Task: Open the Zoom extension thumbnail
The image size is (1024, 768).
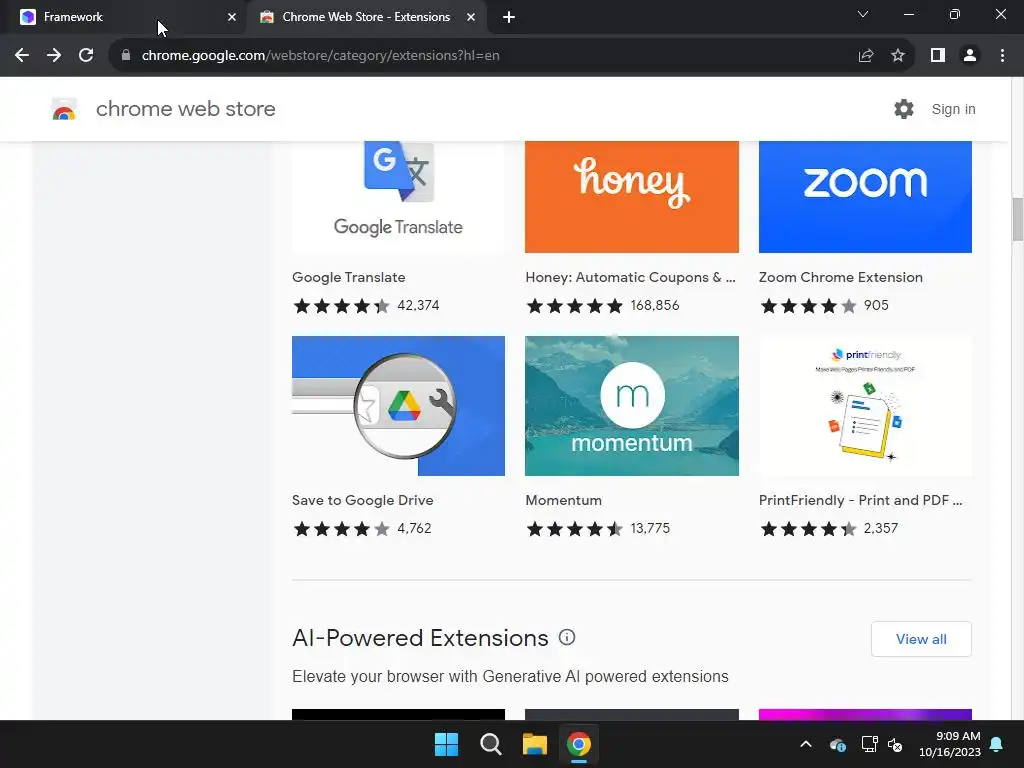Action: (x=865, y=197)
